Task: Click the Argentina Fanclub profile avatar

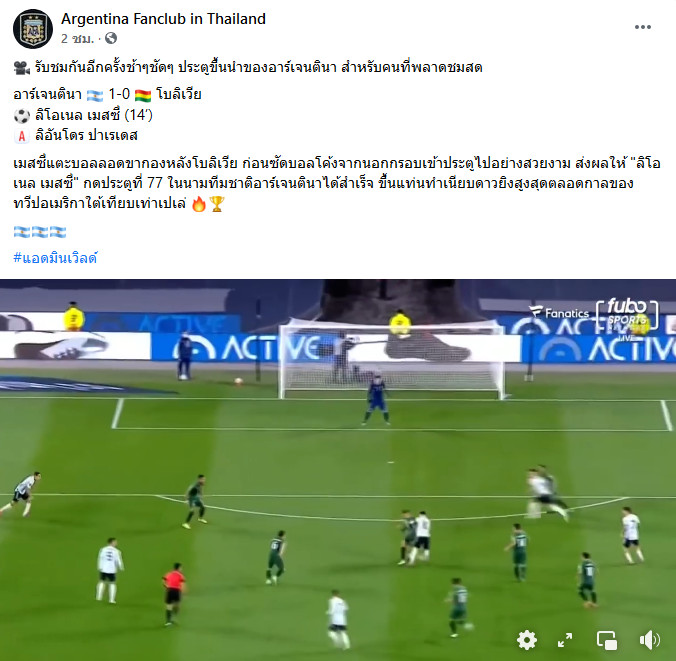Action: pyautogui.click(x=33, y=28)
